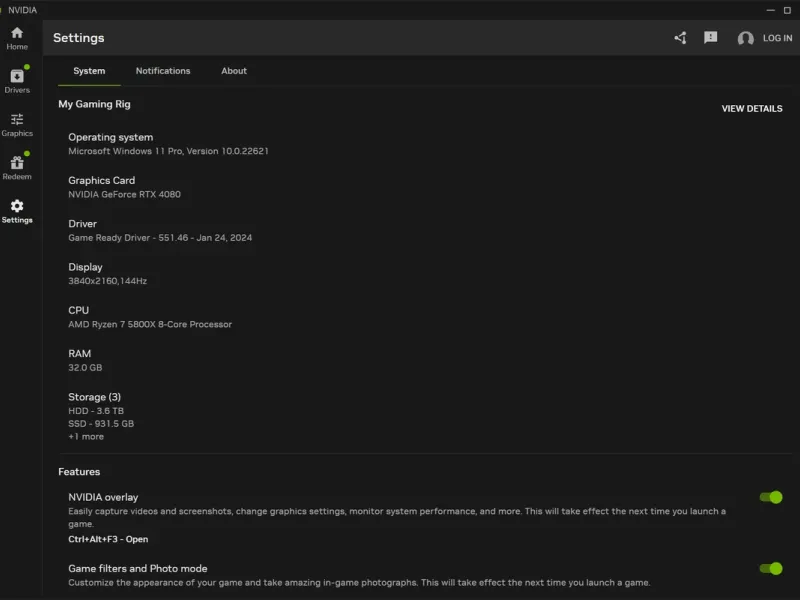The height and width of the screenshot is (600, 800).
Task: Select the Settings gear in sidebar
Action: tap(17, 212)
